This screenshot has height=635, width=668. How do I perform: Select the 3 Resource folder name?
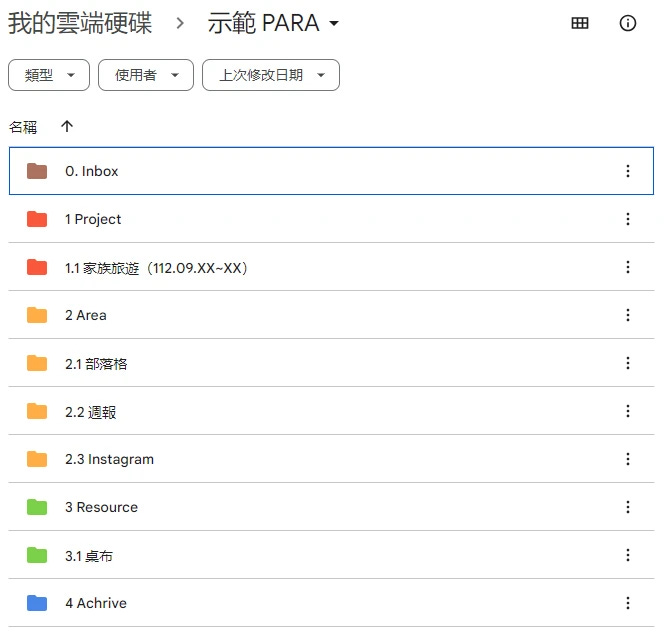click(x=101, y=507)
